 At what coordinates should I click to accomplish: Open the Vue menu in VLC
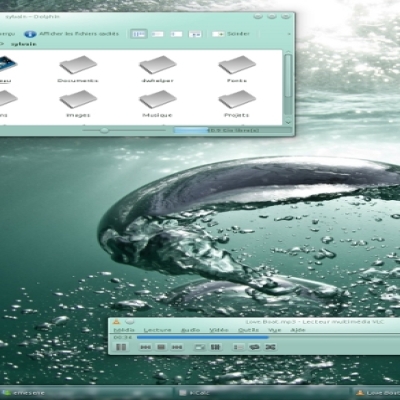(275, 330)
